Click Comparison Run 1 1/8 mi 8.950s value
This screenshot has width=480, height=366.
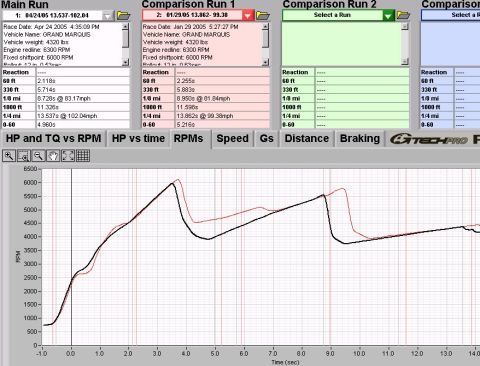pyautogui.click(x=222, y=98)
